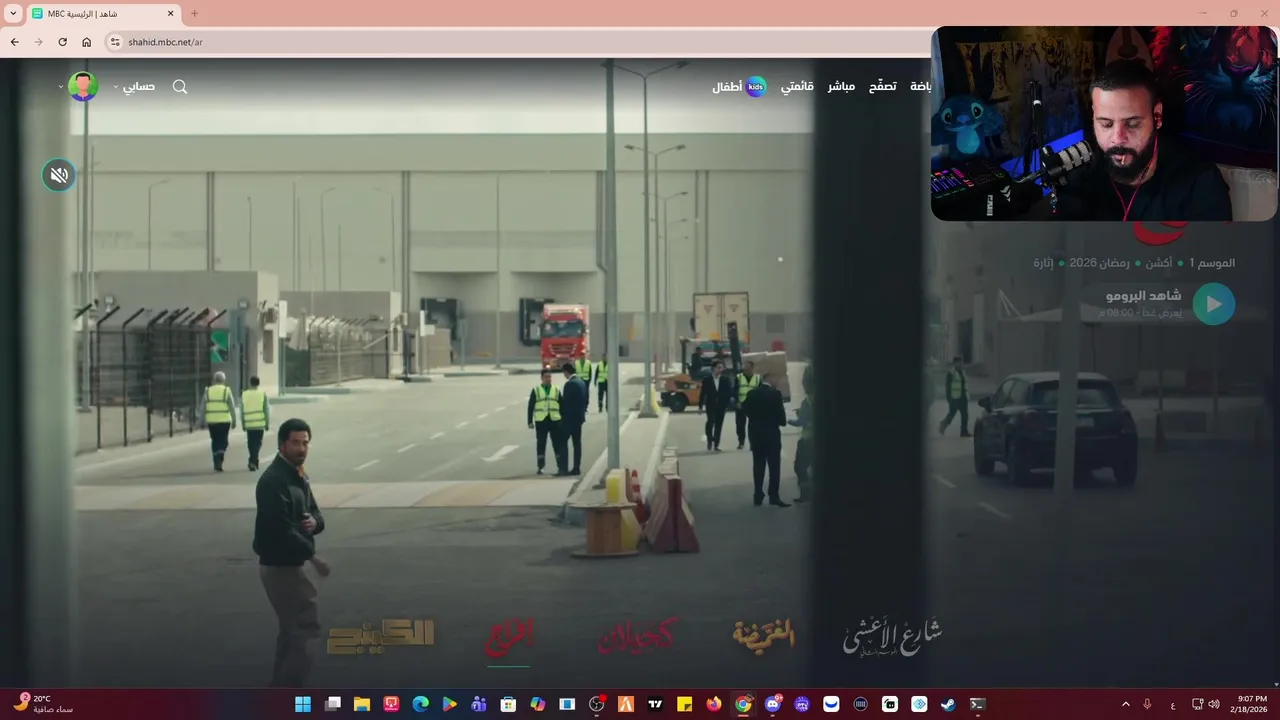The height and width of the screenshot is (720, 1280).
Task: View site information icon in address bar
Action: point(115,42)
